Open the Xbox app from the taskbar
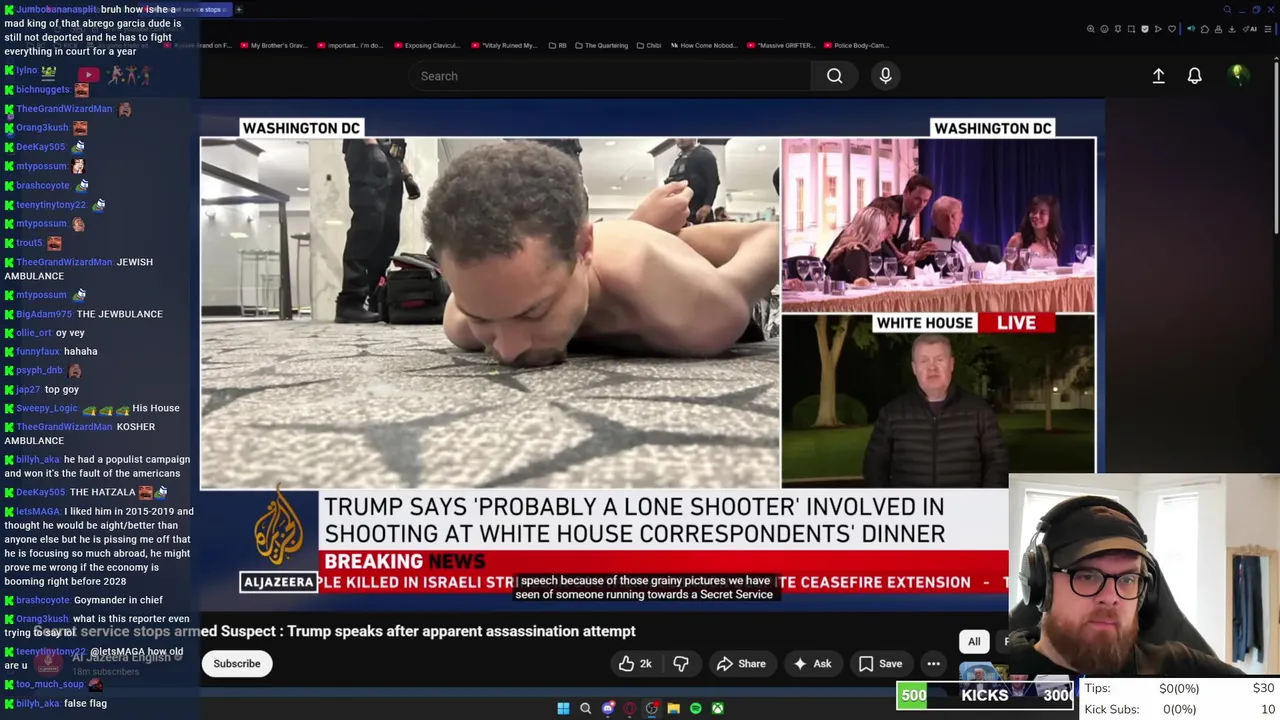 (717, 708)
